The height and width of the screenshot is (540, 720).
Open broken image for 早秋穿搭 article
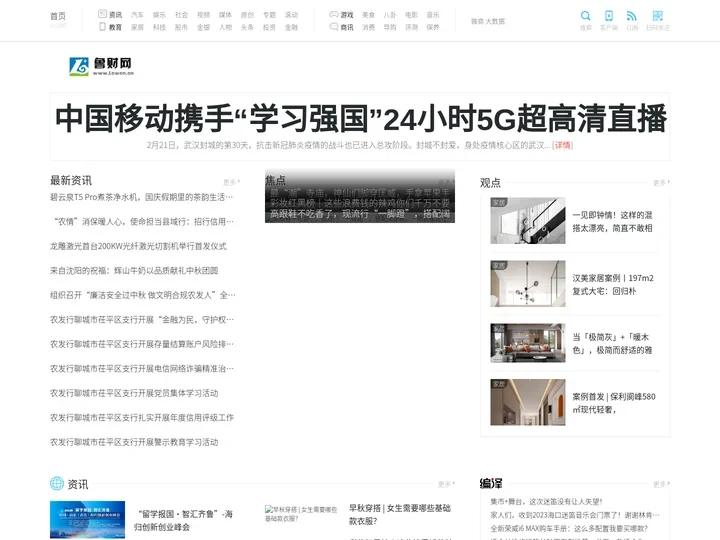pos(301,514)
